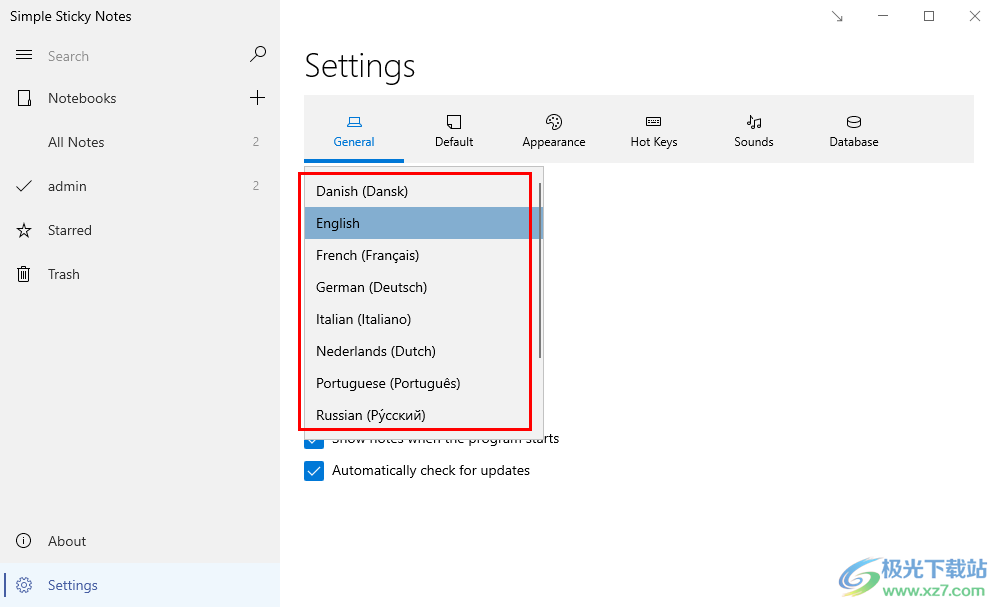The image size is (998, 607).
Task: Click the admin notebook count 2
Action: (256, 185)
